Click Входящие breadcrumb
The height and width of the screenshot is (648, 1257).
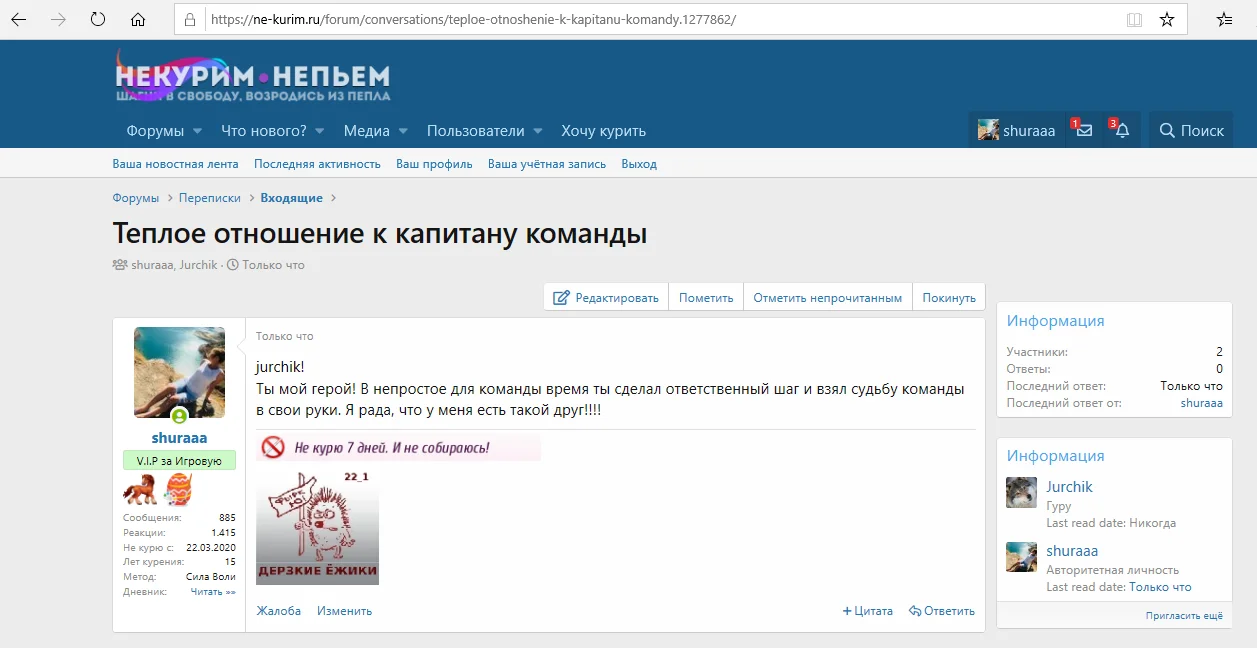pyautogui.click(x=291, y=198)
